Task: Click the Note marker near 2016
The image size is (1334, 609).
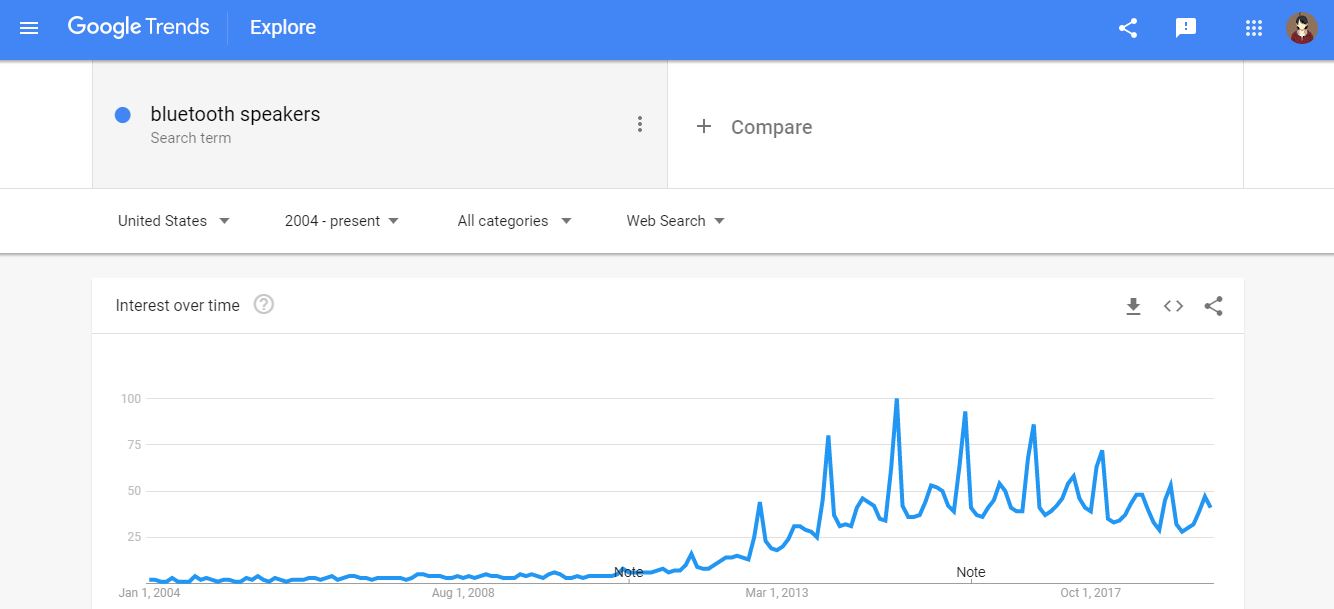Action: [970, 572]
